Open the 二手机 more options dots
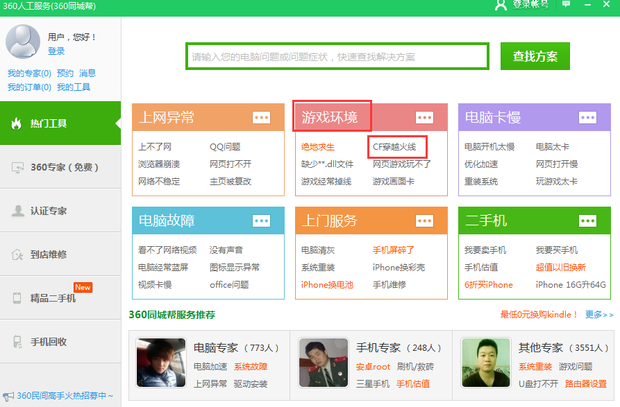 588,221
